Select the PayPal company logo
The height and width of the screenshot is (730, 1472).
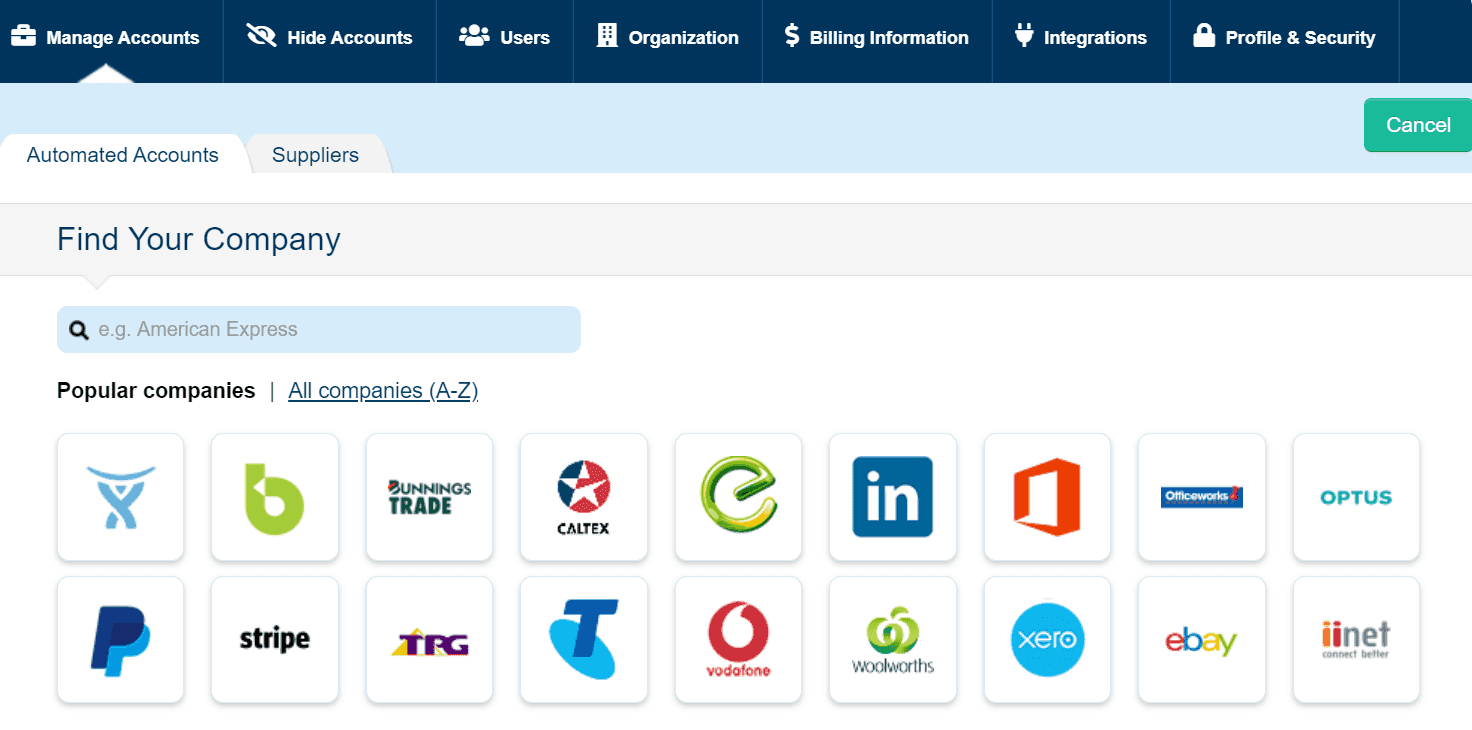[x=120, y=640]
